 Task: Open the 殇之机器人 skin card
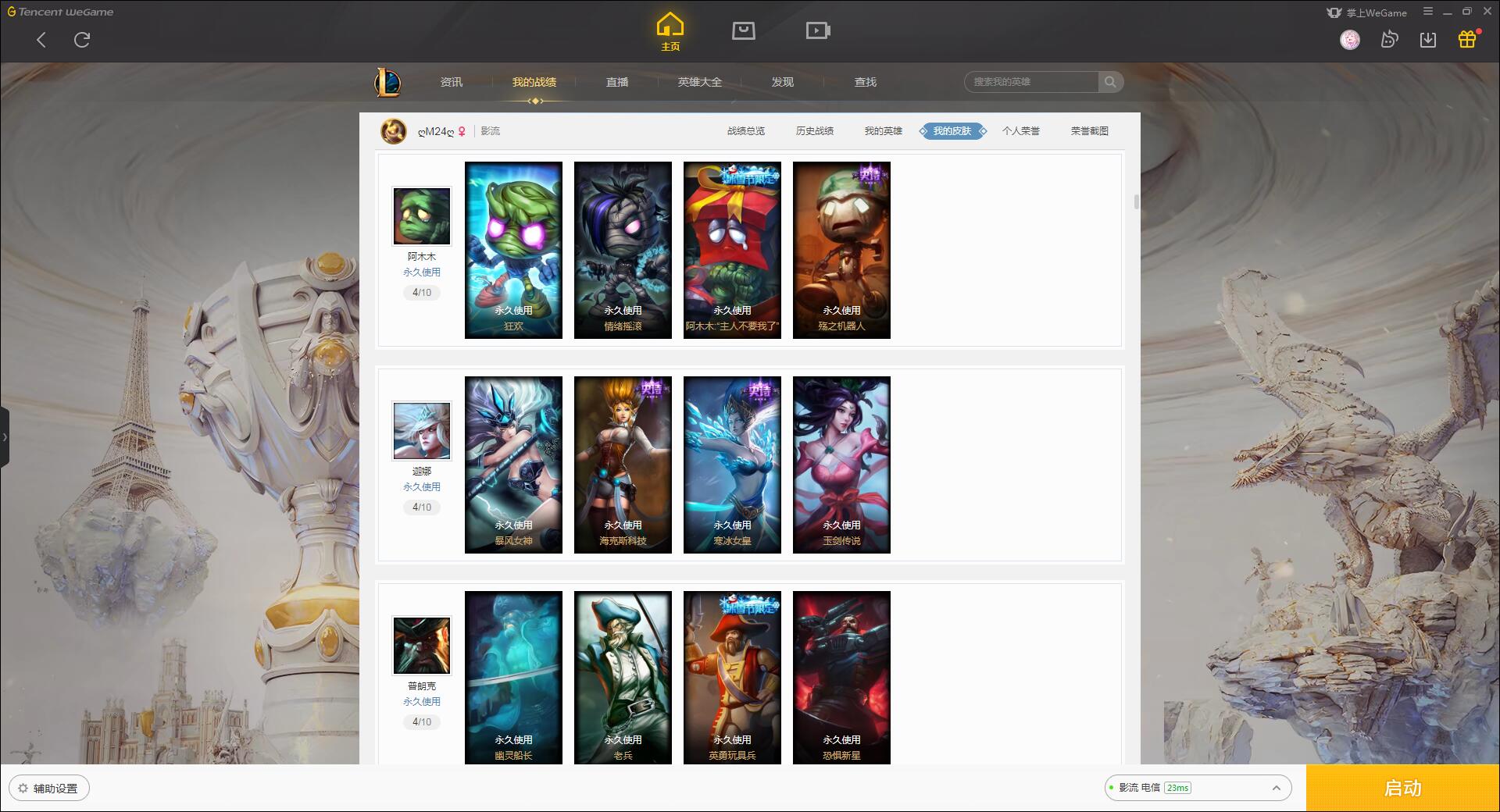point(841,250)
